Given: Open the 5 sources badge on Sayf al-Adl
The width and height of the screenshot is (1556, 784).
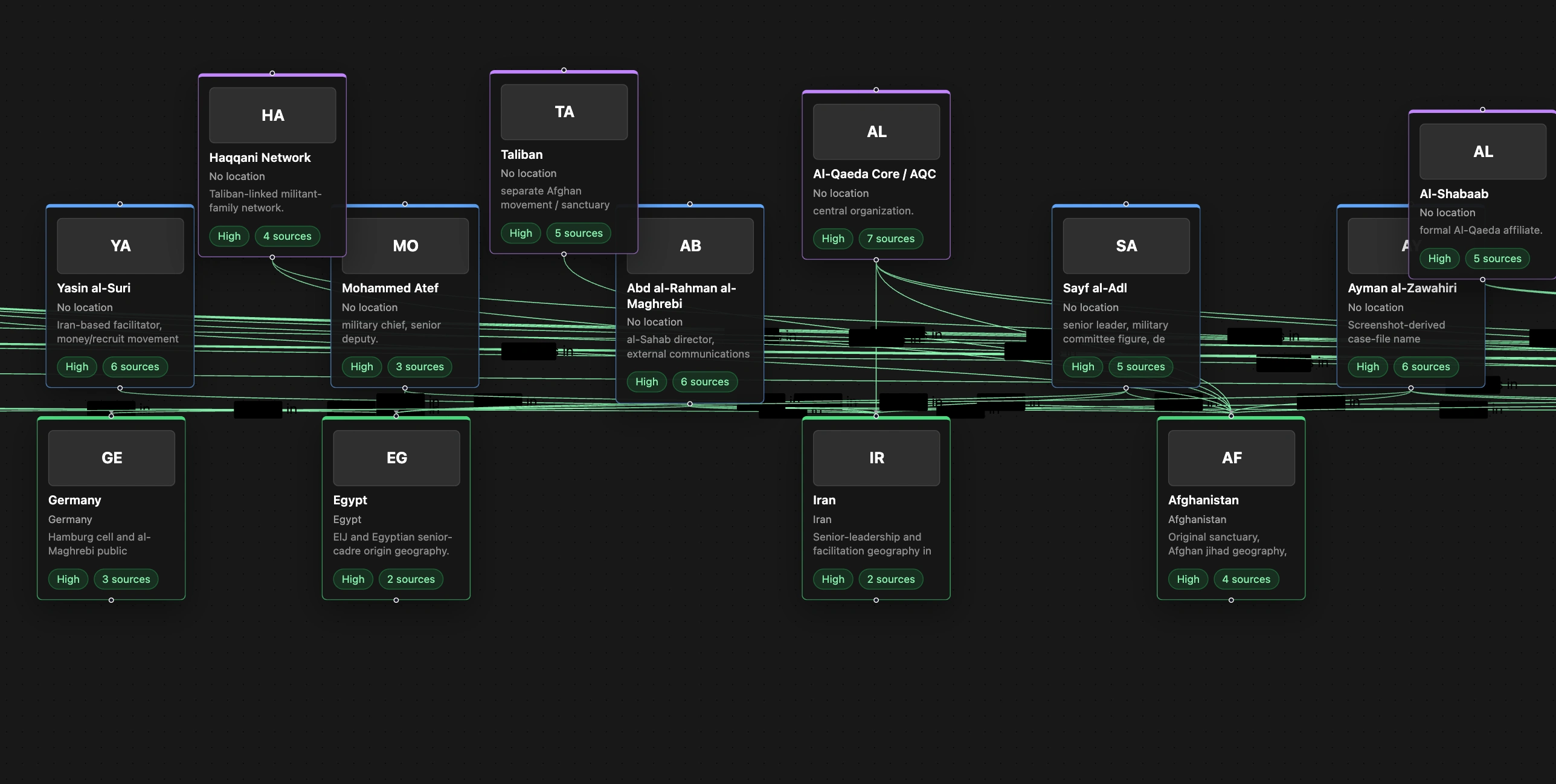Looking at the screenshot, I should (1141, 367).
